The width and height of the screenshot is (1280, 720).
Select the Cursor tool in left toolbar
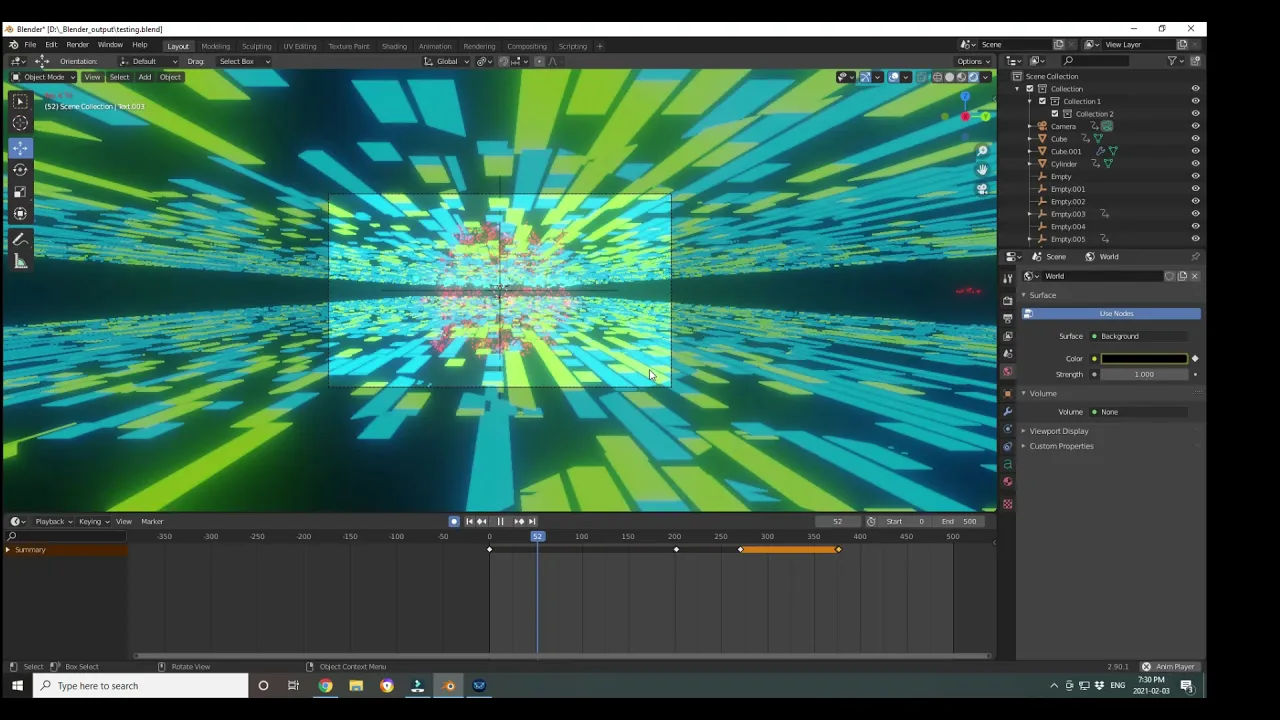(20, 123)
